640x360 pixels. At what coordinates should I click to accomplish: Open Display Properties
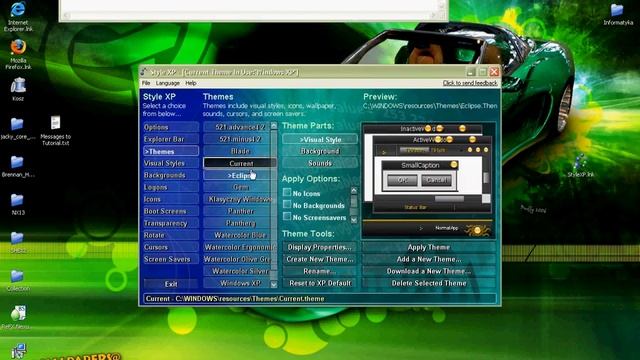point(319,247)
